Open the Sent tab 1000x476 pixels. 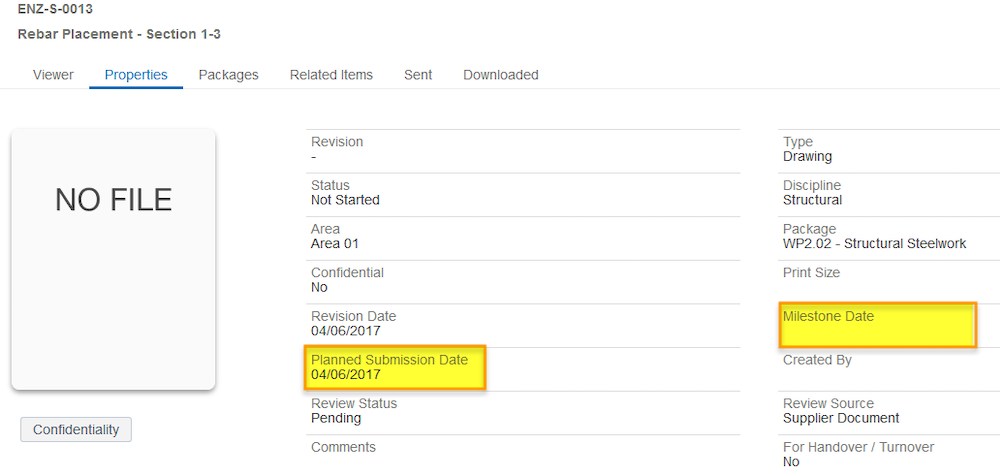click(418, 75)
